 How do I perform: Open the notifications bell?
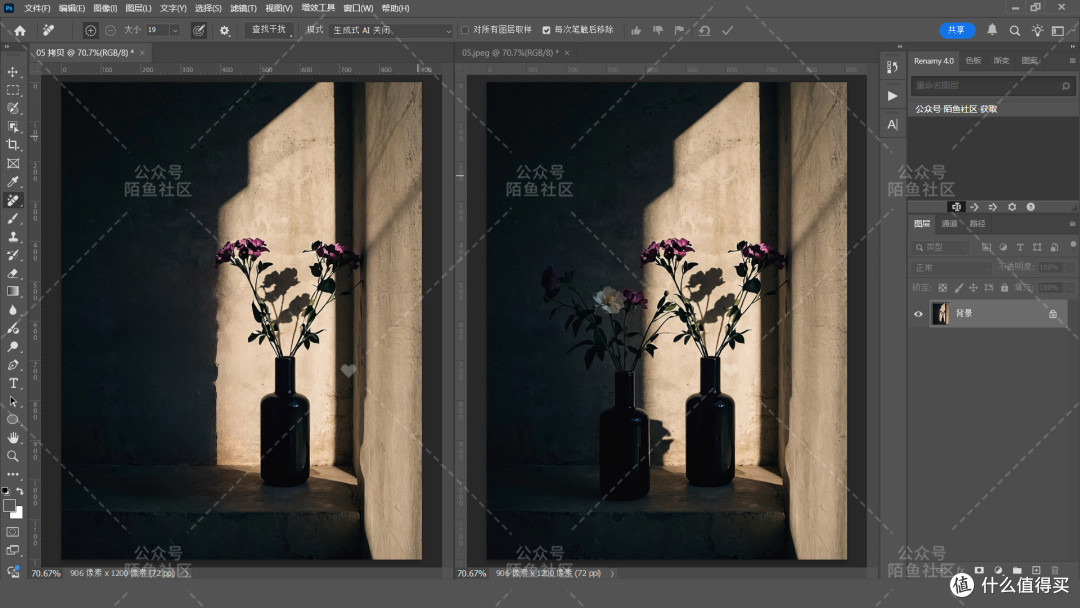tap(992, 30)
